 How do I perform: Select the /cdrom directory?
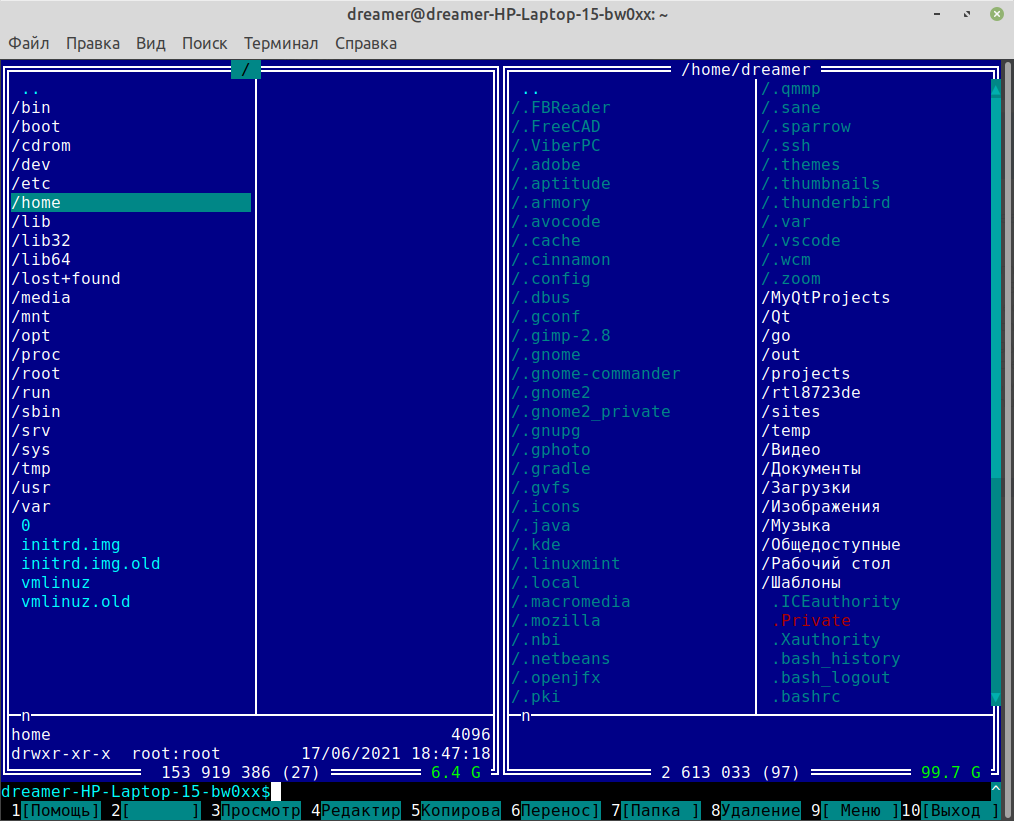coord(41,145)
